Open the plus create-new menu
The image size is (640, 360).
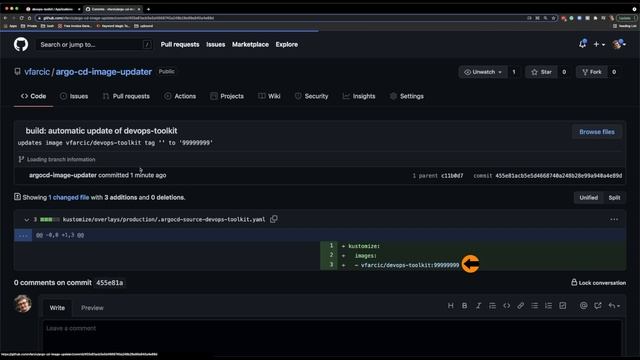point(599,44)
